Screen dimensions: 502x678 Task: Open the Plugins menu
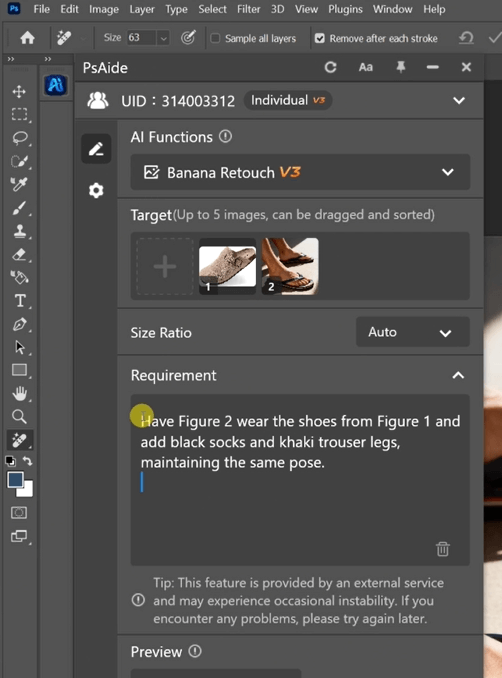tap(345, 9)
